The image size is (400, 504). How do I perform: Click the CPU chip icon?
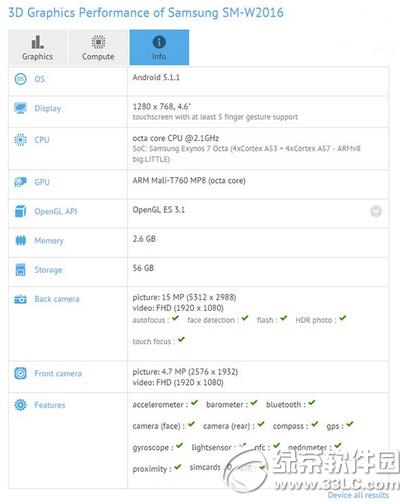[20, 140]
